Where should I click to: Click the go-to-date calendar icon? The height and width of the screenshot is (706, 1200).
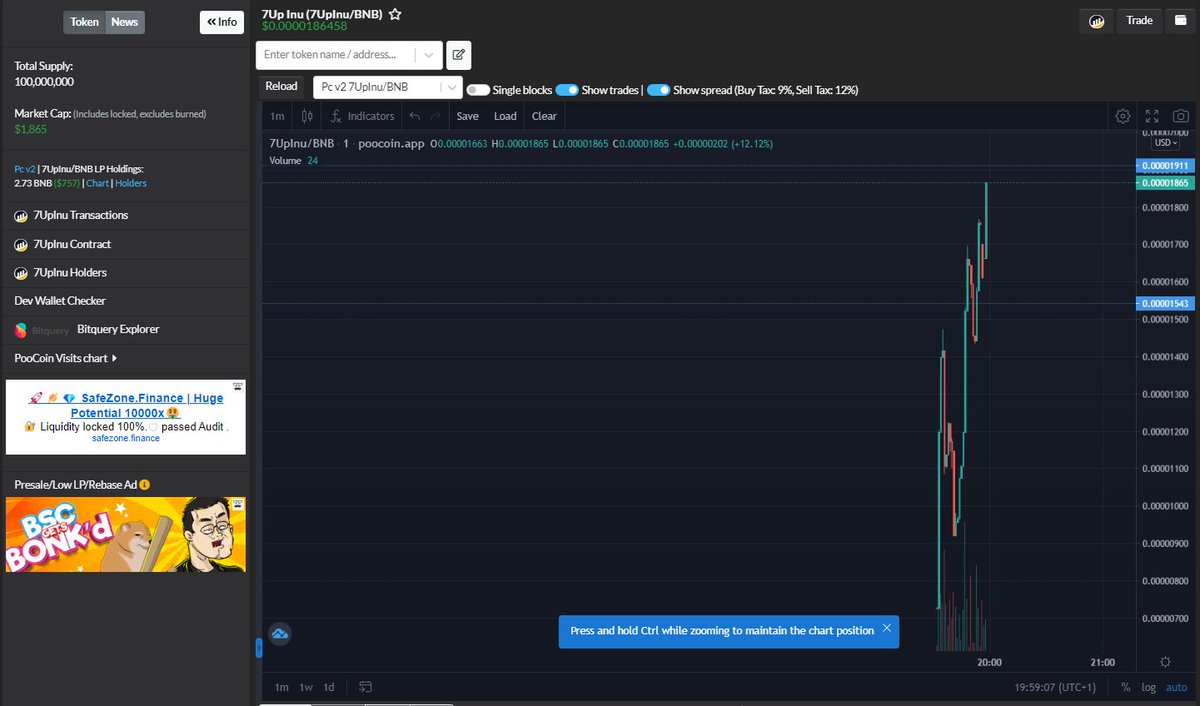366,687
